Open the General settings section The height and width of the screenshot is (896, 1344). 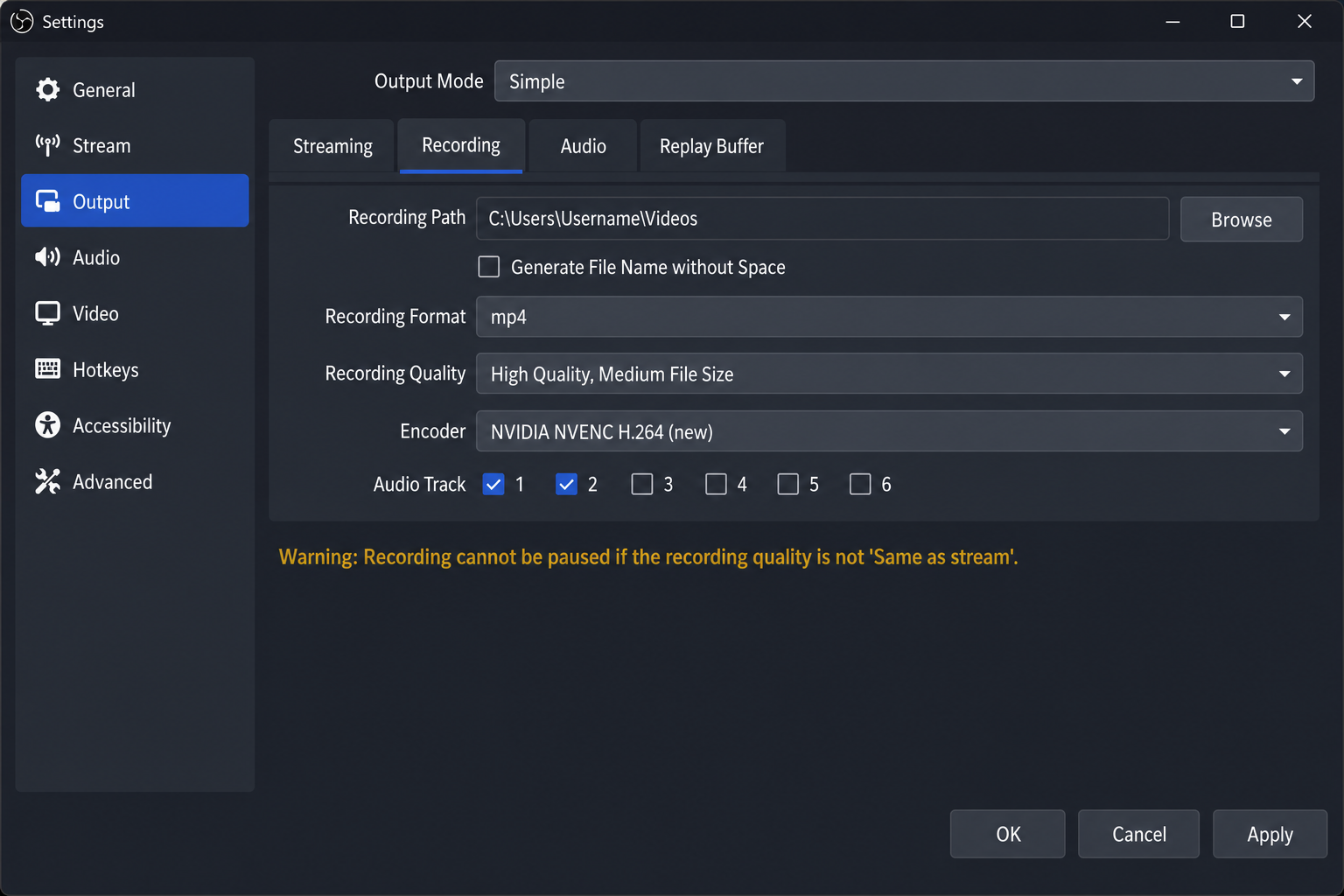click(135, 89)
